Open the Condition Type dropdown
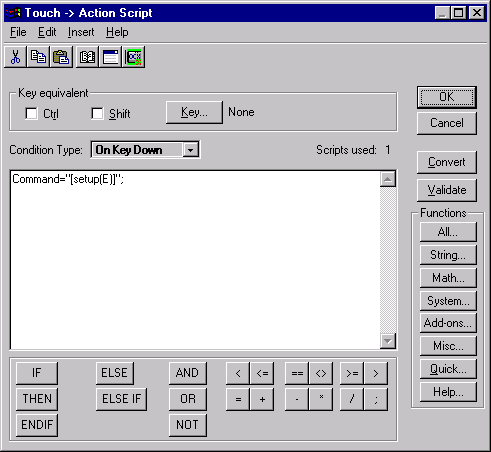Viewport: 491px width, 452px height. coord(190,150)
